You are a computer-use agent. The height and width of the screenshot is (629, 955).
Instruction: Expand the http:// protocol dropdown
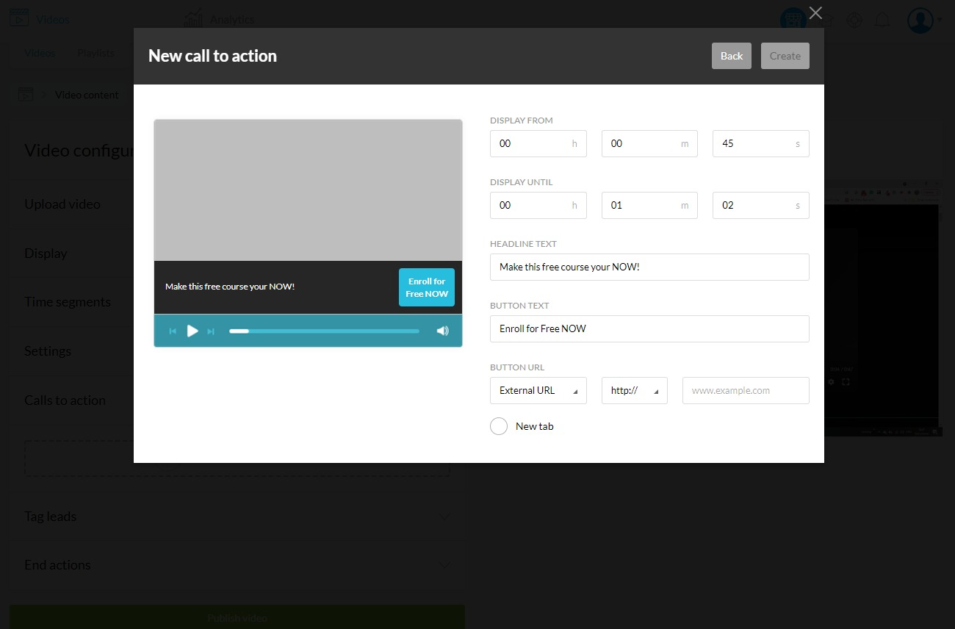[x=634, y=391]
